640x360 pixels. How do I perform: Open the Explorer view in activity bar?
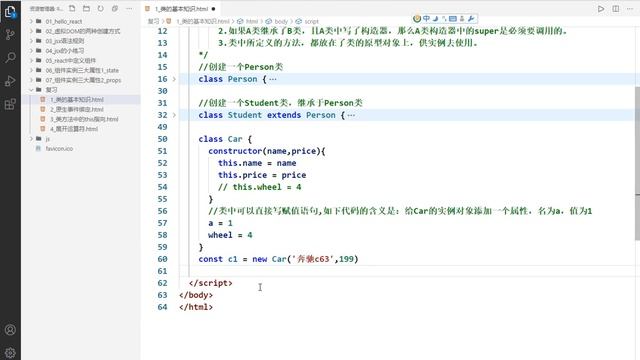point(10,12)
